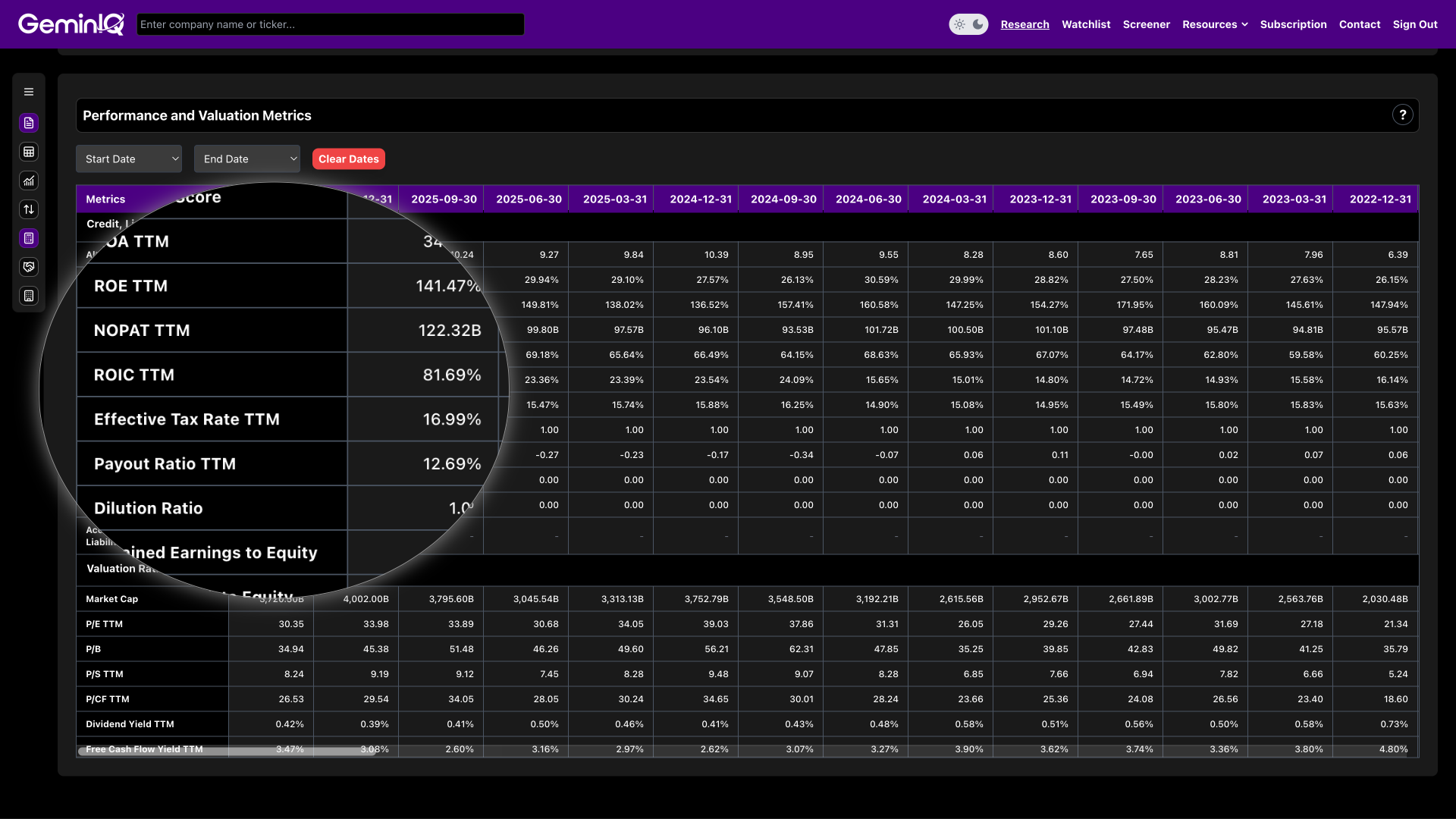Click the 10.39 cell under 2024-12-31

pos(716,255)
